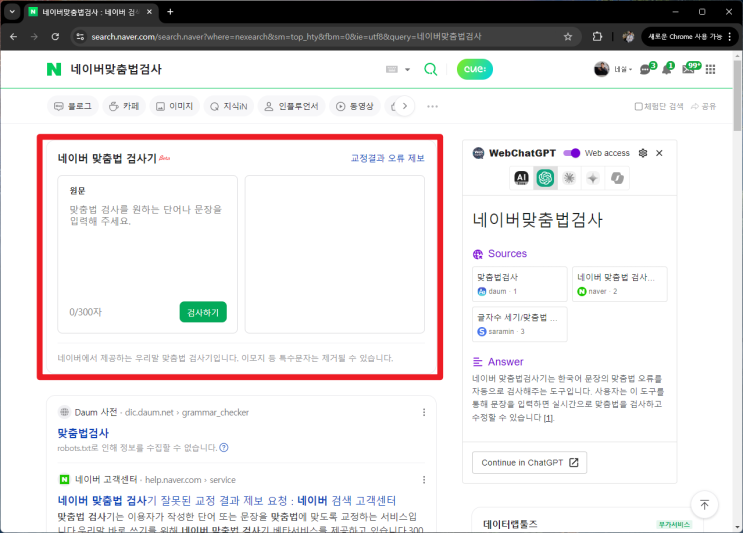The width and height of the screenshot is (743, 533).
Task: Open the notifications bell icon
Action: 667,69
